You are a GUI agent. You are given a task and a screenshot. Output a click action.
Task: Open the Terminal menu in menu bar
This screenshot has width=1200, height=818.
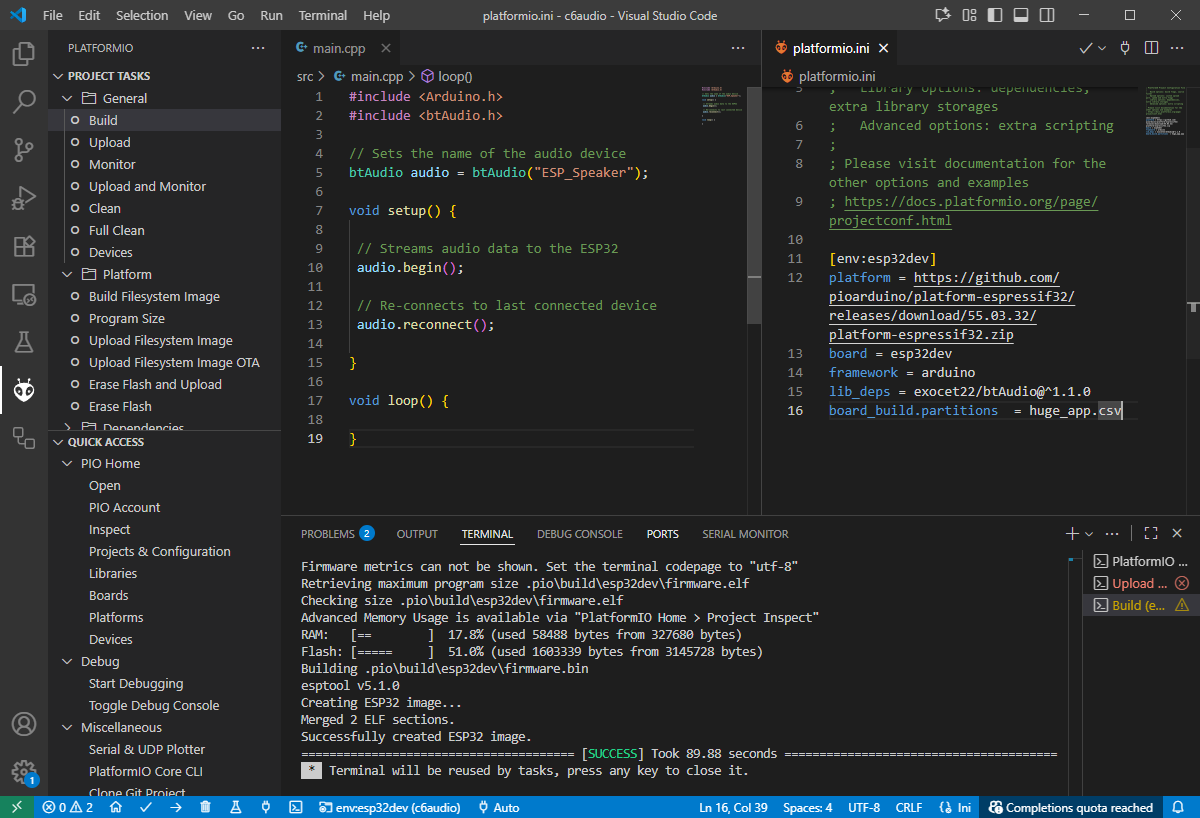click(323, 15)
